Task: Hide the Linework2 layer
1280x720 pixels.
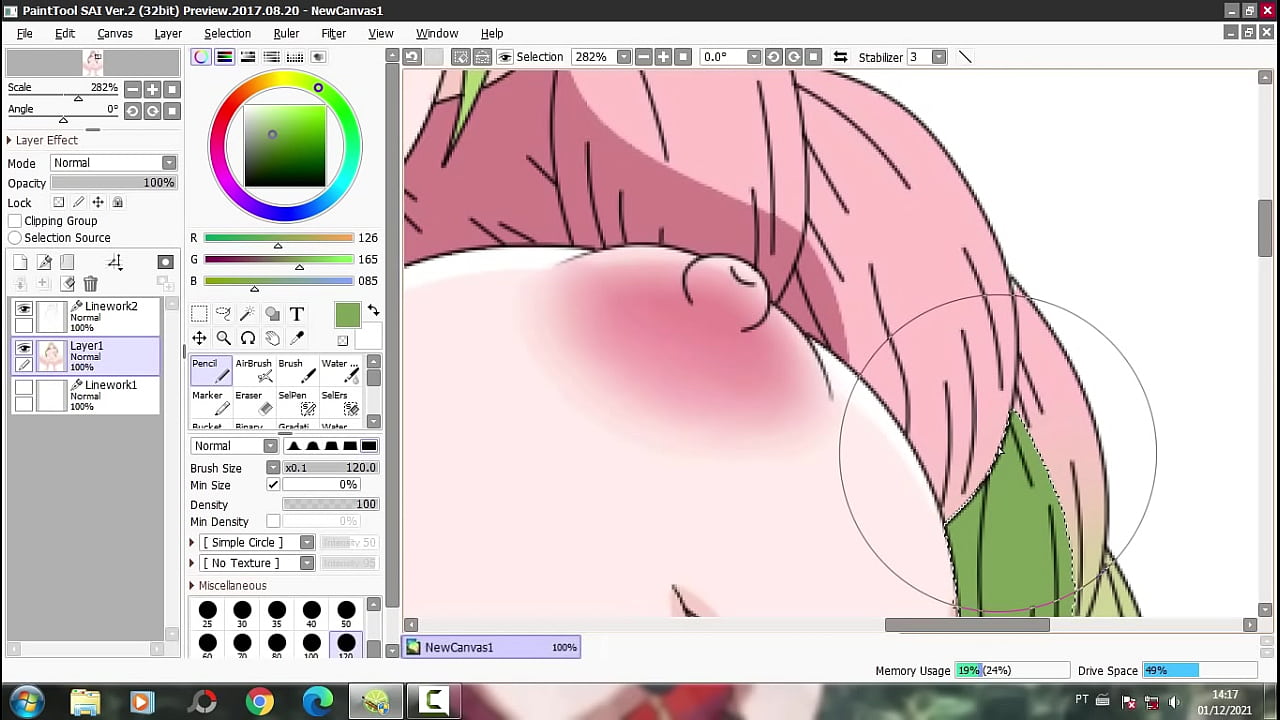Action: 24,309
